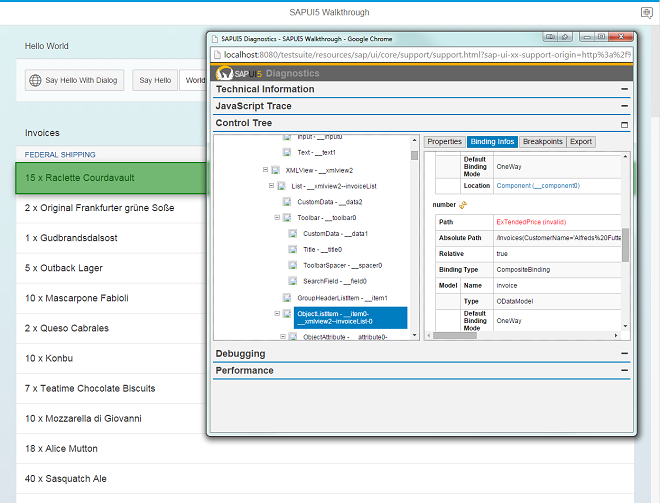The height and width of the screenshot is (503, 660).
Task: Click the control icon beside SearchField __field0
Action: (293, 281)
